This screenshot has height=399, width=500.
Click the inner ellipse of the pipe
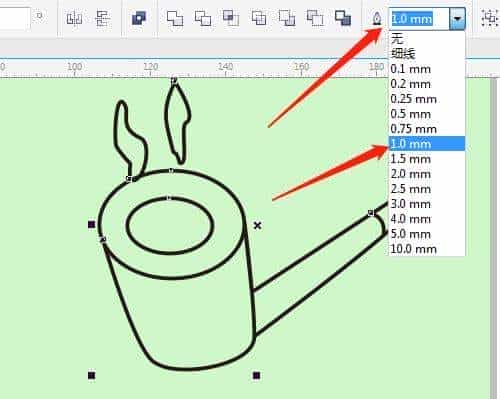point(169,226)
